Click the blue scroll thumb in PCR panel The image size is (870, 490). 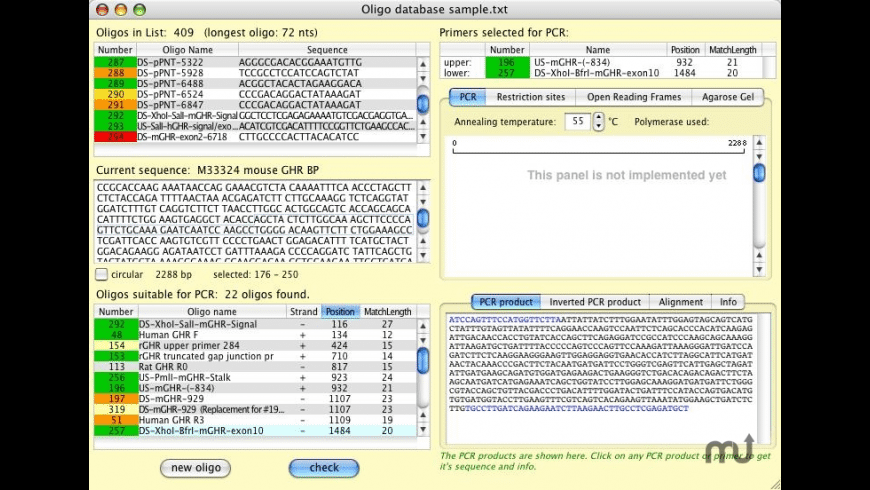coord(759,173)
